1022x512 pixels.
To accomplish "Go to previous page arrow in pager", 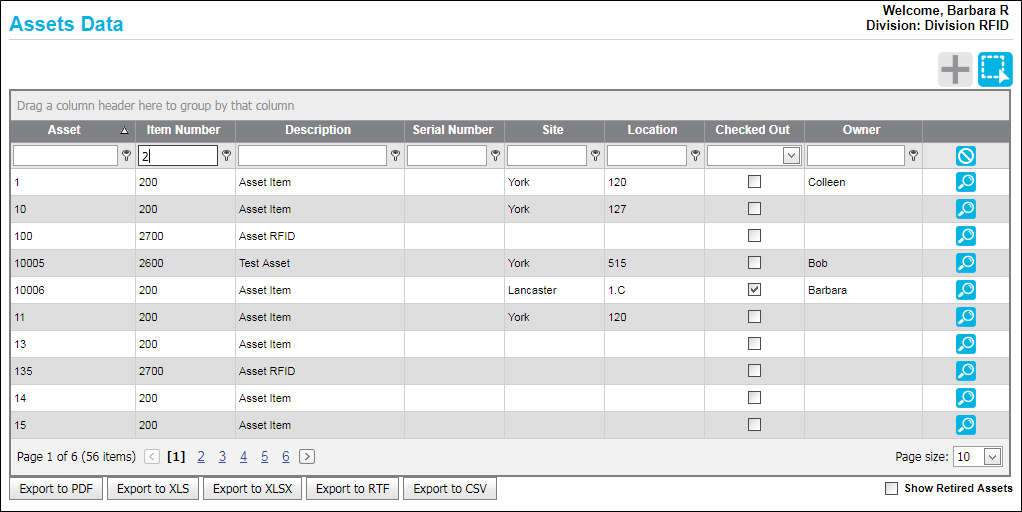I will (x=152, y=457).
